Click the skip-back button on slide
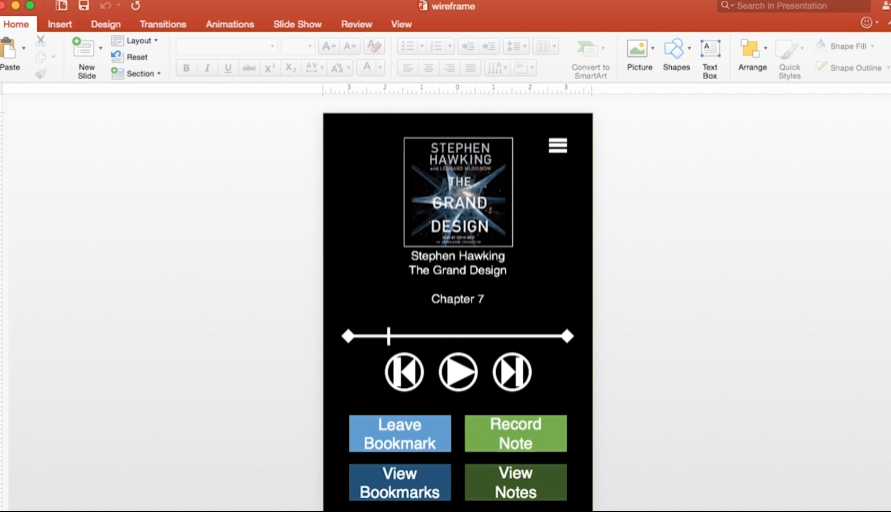Image resolution: width=891 pixels, height=512 pixels. coord(404,372)
